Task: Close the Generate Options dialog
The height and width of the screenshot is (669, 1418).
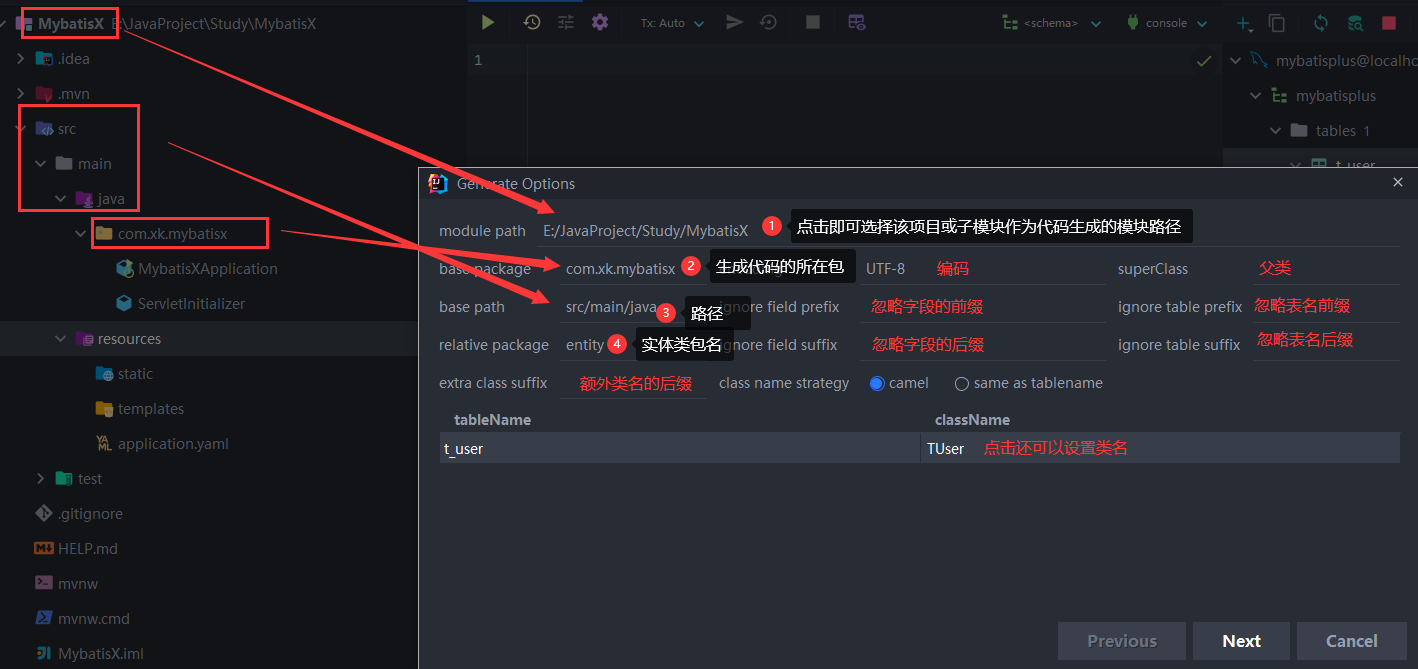Action: coord(1398,182)
